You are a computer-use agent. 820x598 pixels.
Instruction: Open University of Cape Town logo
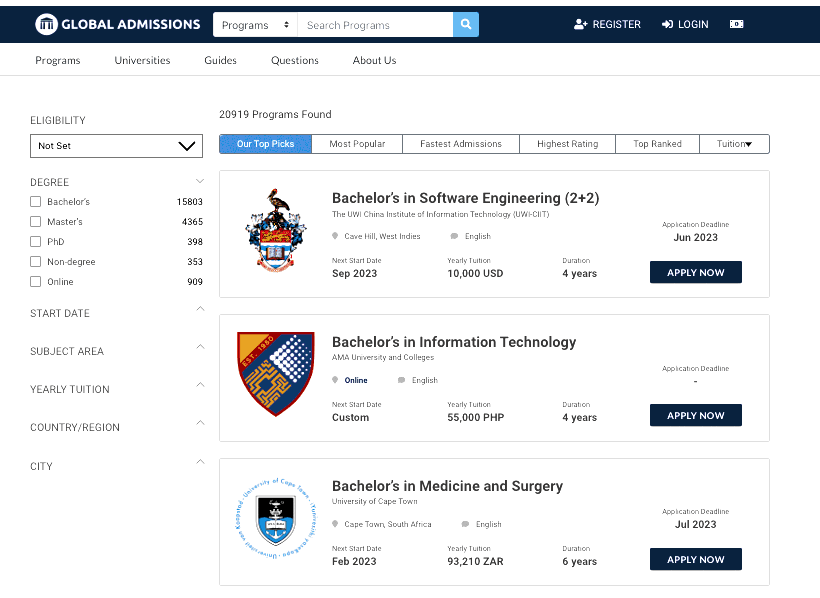coord(276,518)
